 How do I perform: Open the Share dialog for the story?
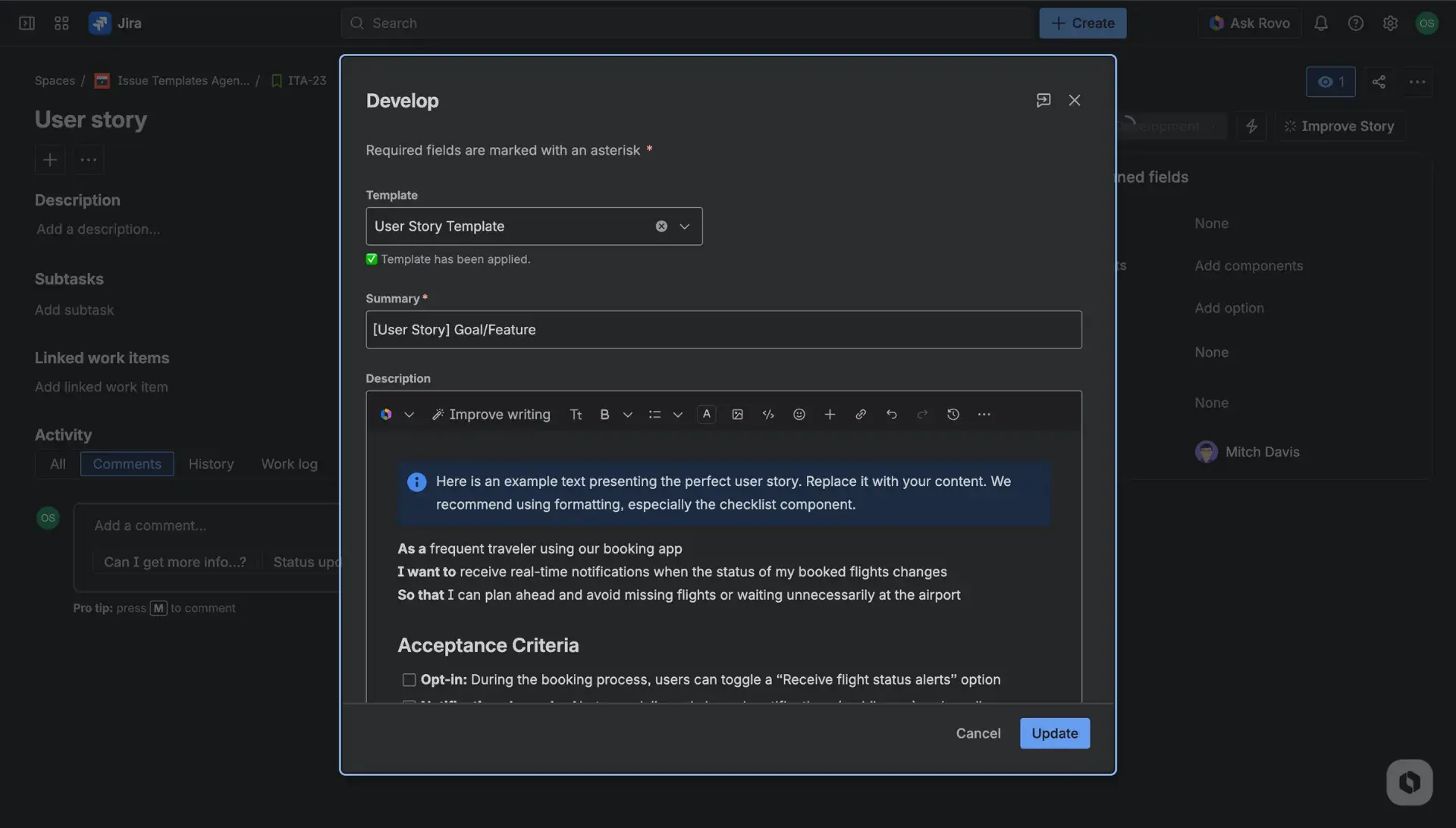pos(1379,81)
